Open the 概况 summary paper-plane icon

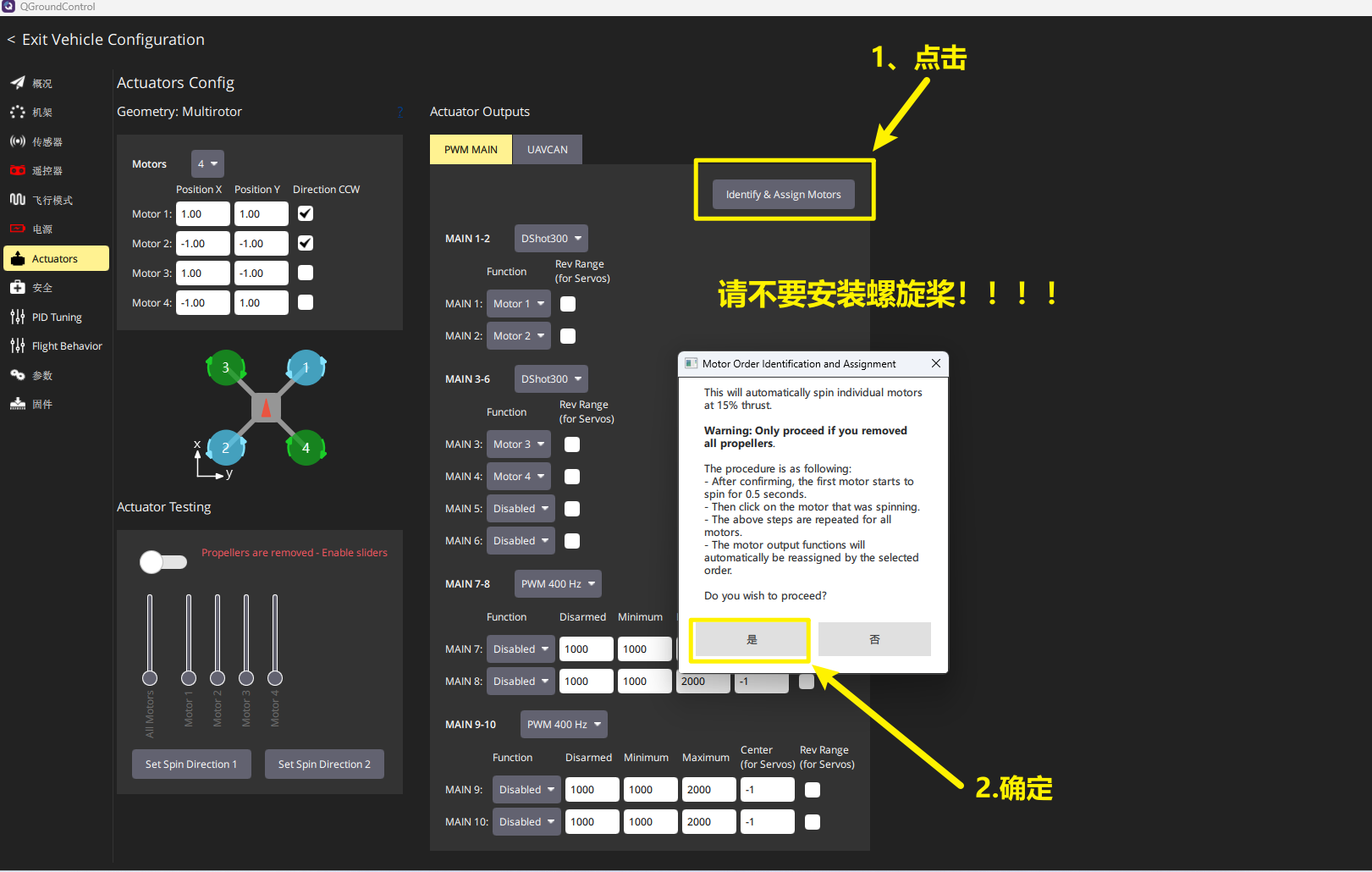(x=18, y=83)
